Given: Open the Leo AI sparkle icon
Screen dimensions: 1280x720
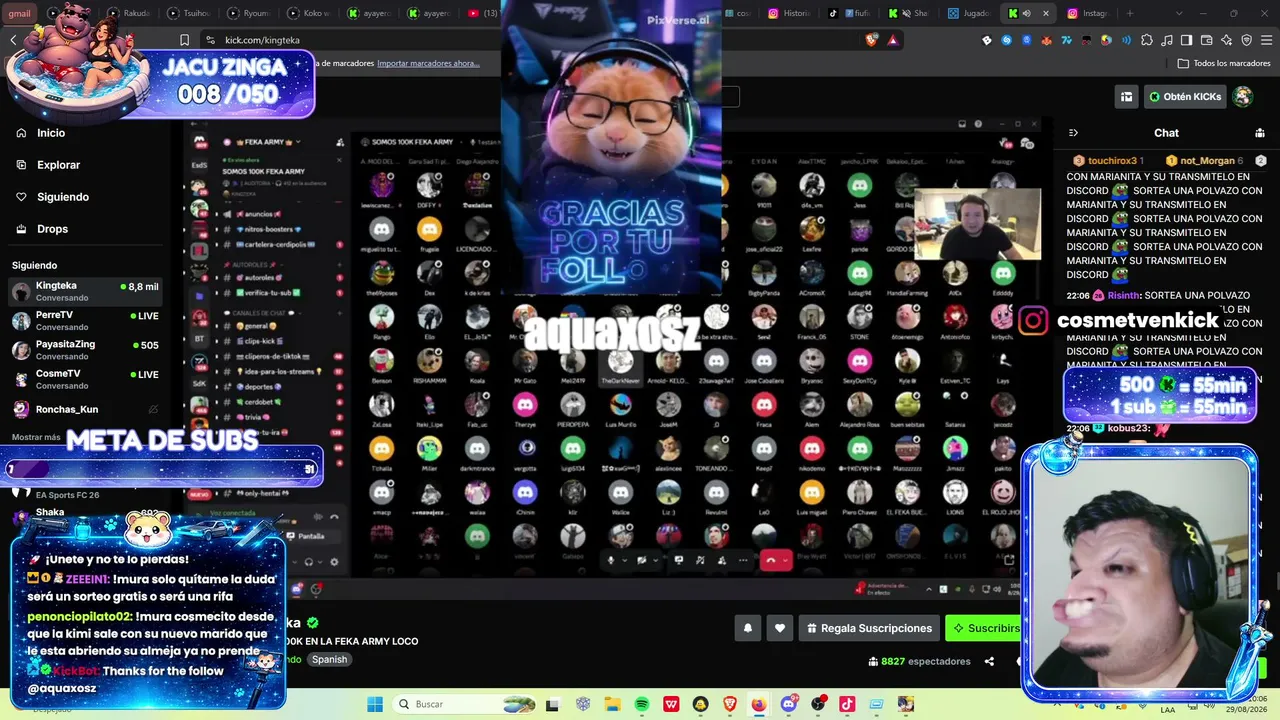Looking at the screenshot, I should click(x=1226, y=40).
